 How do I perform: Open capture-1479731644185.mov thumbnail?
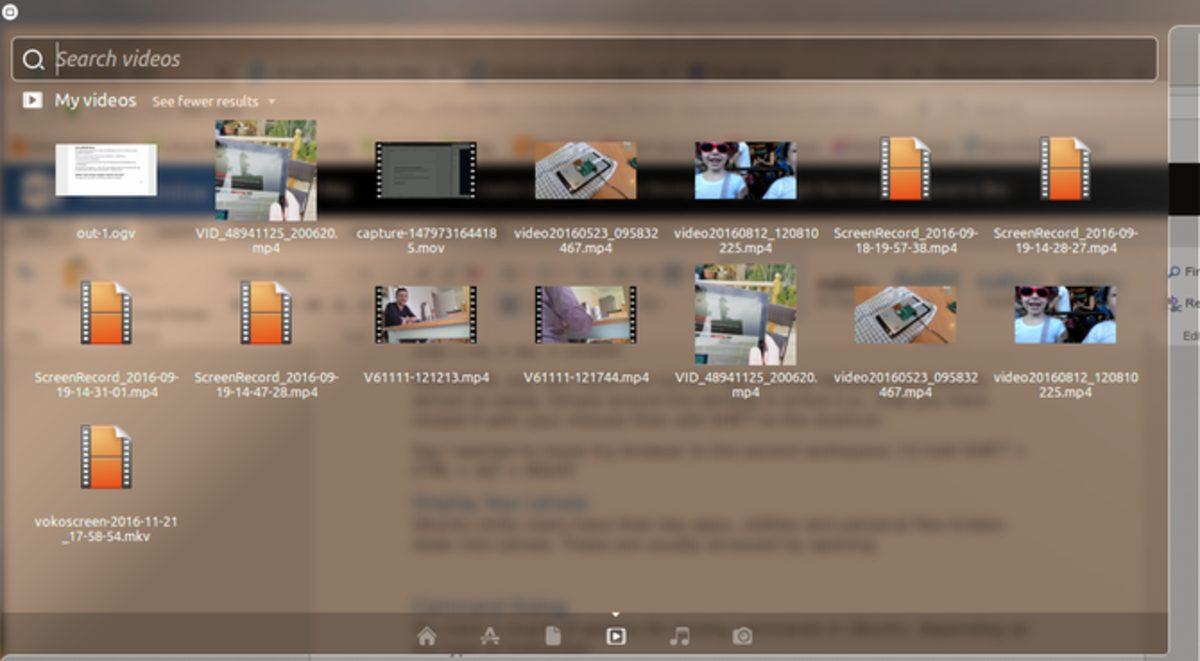pyautogui.click(x=425, y=169)
